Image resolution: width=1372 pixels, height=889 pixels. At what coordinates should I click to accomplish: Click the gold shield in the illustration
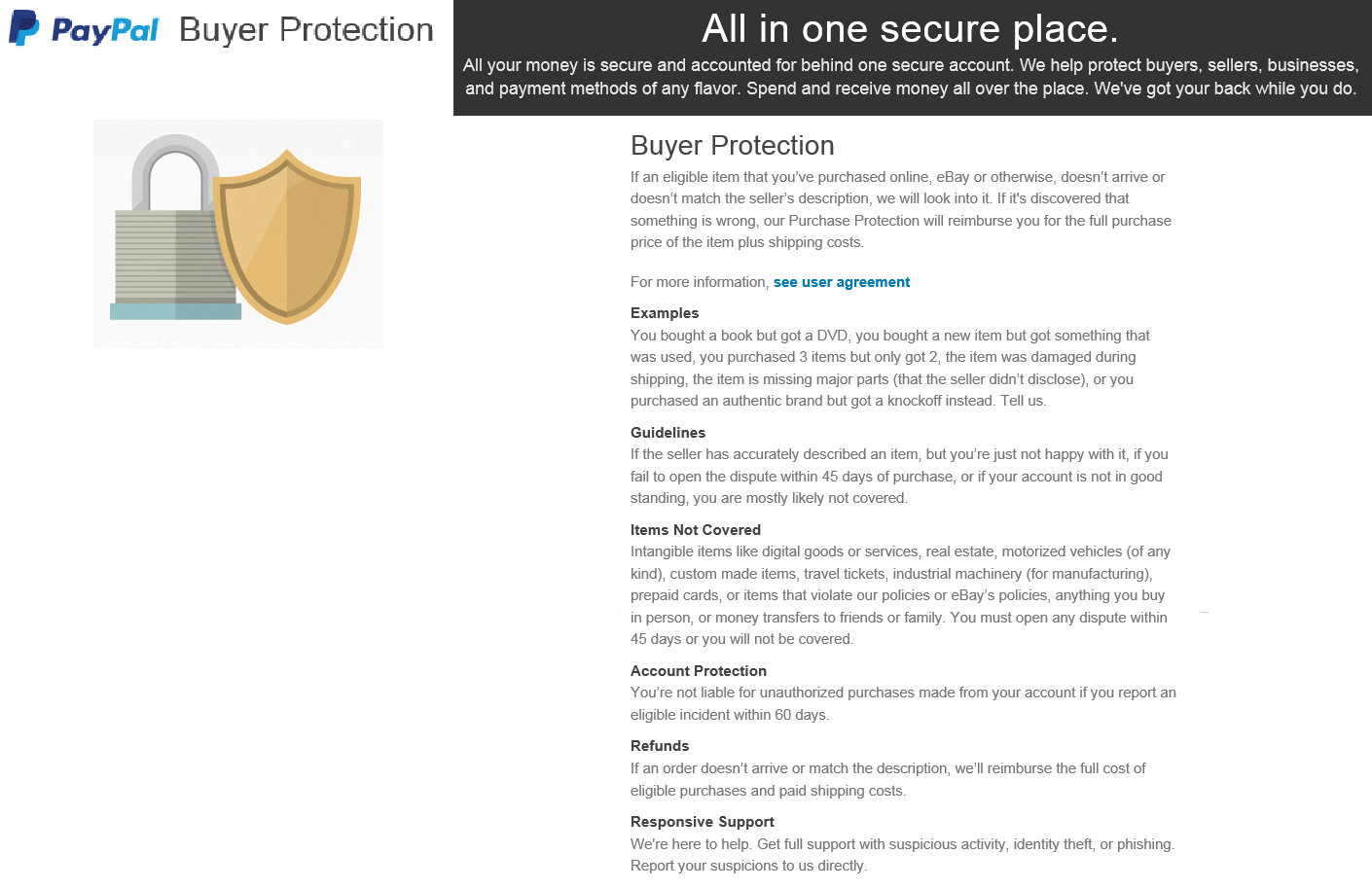pos(288,236)
